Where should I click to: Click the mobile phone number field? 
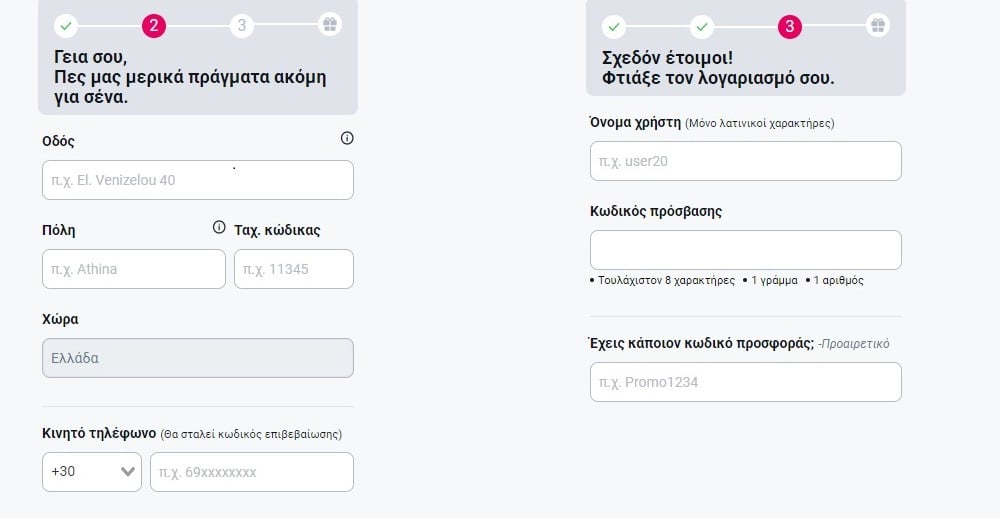tap(252, 472)
